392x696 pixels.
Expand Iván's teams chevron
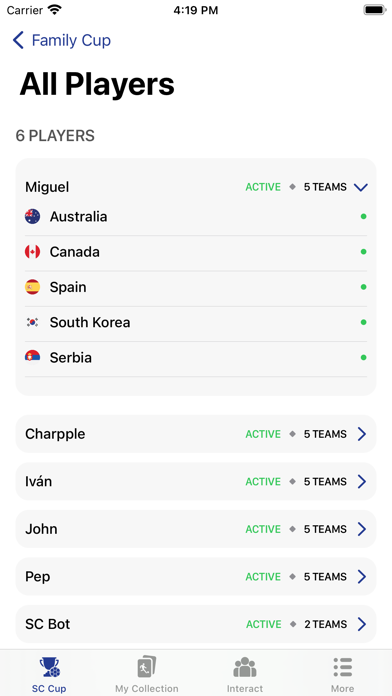(x=362, y=482)
